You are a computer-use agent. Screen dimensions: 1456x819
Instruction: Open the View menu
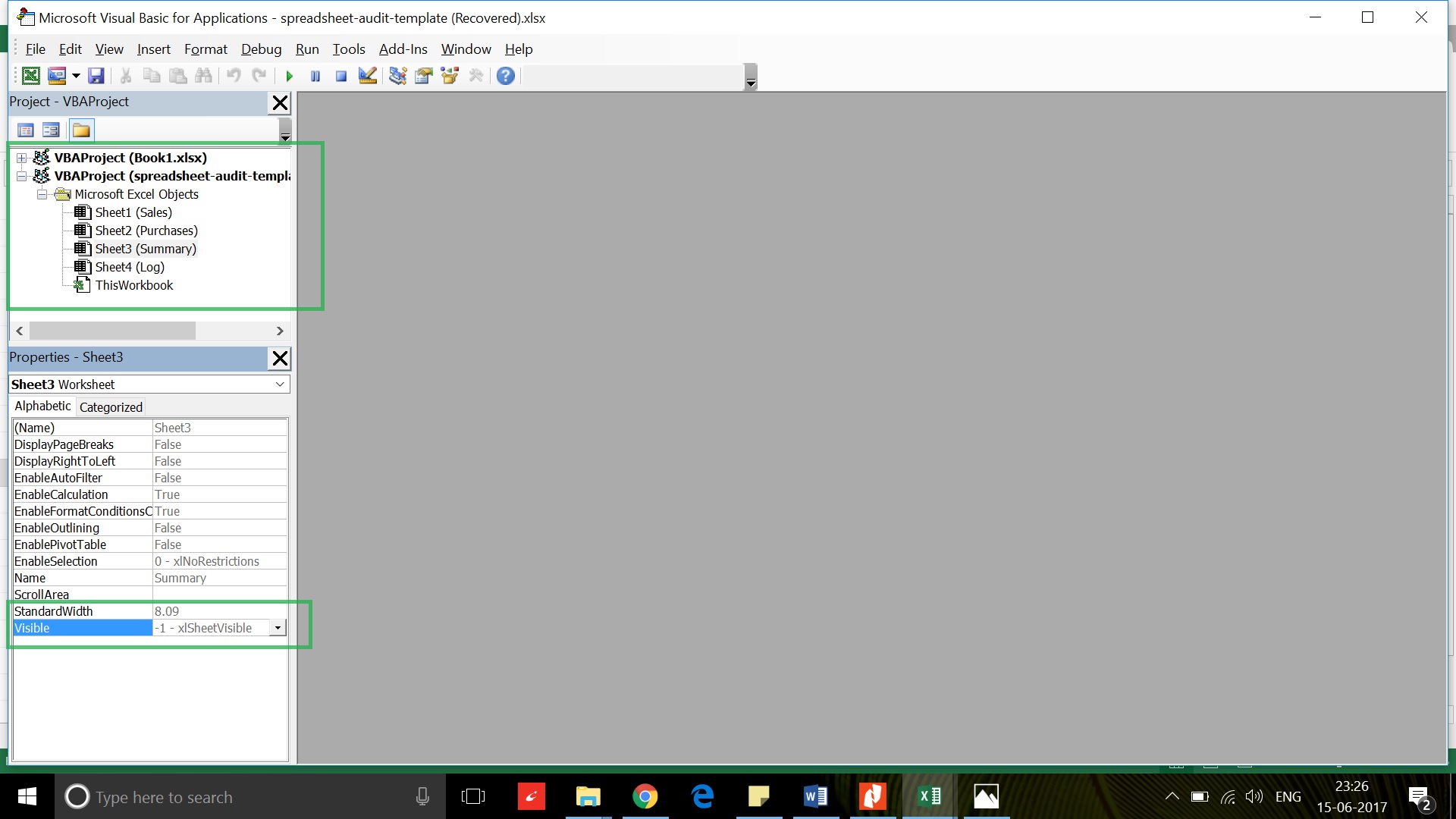(109, 49)
